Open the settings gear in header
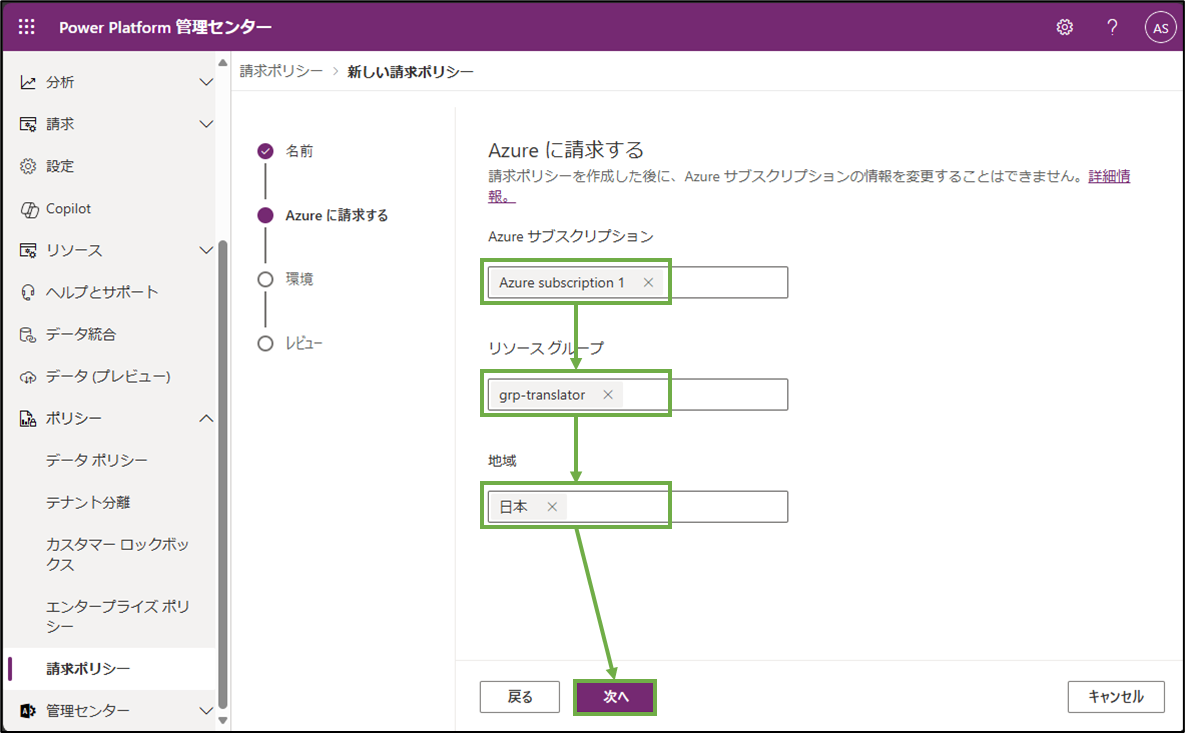Viewport: 1185px width, 733px height. (x=1065, y=27)
